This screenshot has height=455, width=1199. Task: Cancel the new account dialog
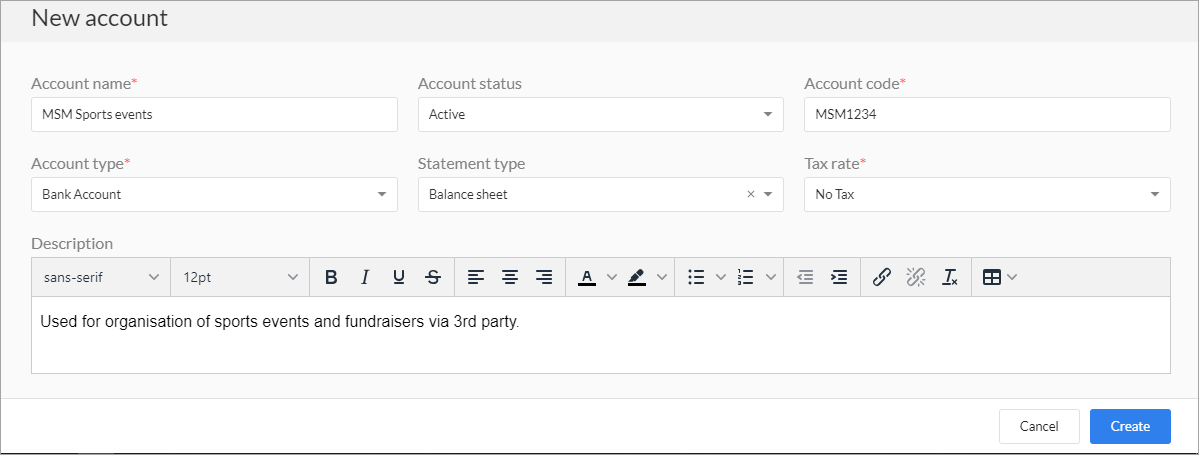coord(1039,426)
